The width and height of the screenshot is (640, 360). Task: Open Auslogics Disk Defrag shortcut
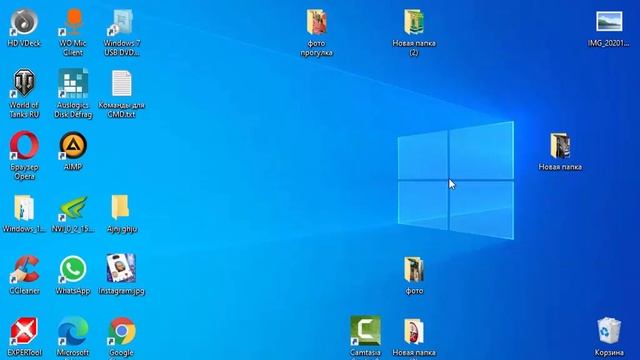coord(73,84)
